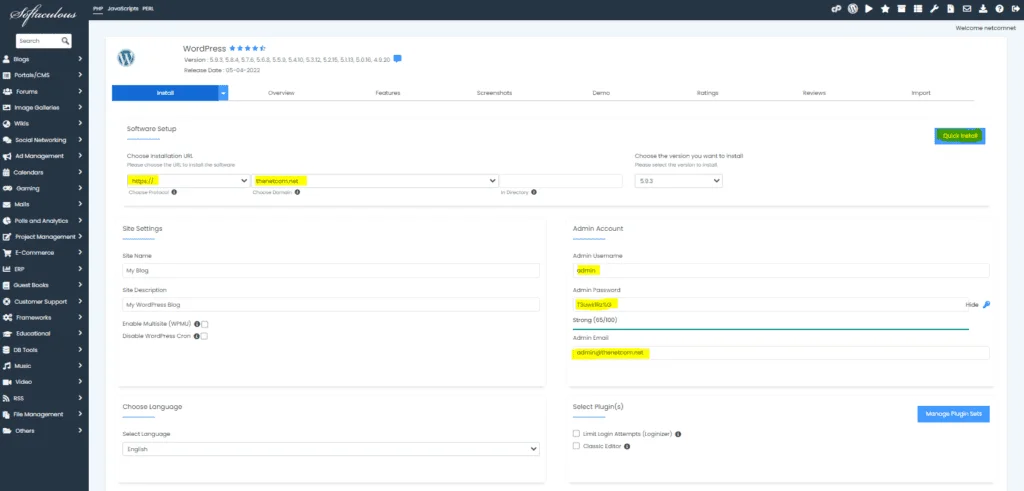Select the JavaScripts menu in top bar
This screenshot has width=1024, height=491.
(122, 9)
